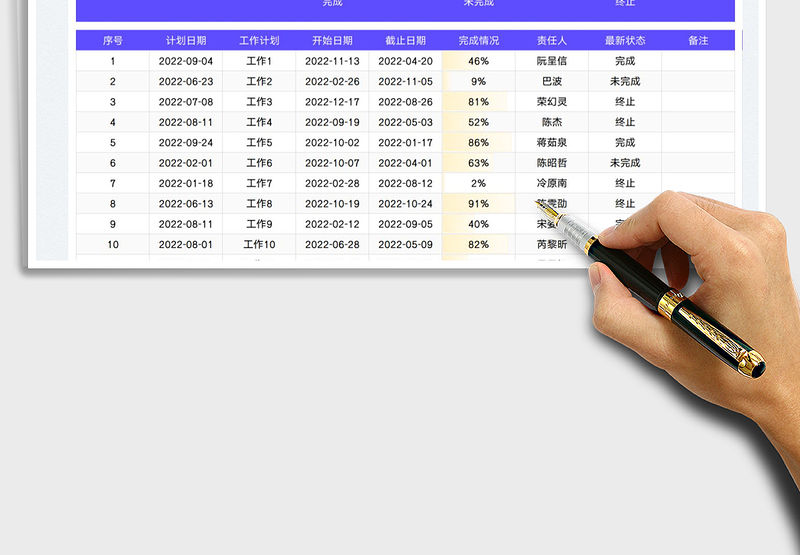This screenshot has height=555, width=800.
Task: Click the 截止日期 column header
Action: click(405, 41)
